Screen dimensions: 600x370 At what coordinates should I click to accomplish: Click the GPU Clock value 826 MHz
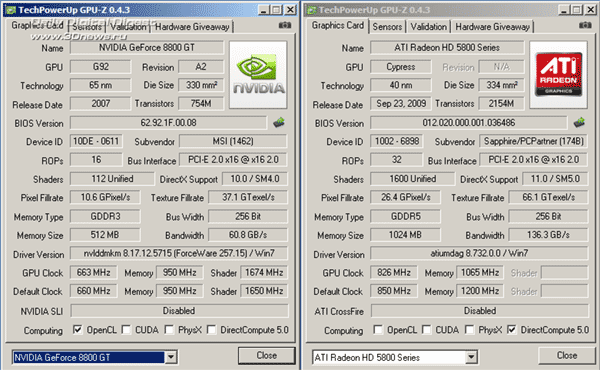point(394,272)
